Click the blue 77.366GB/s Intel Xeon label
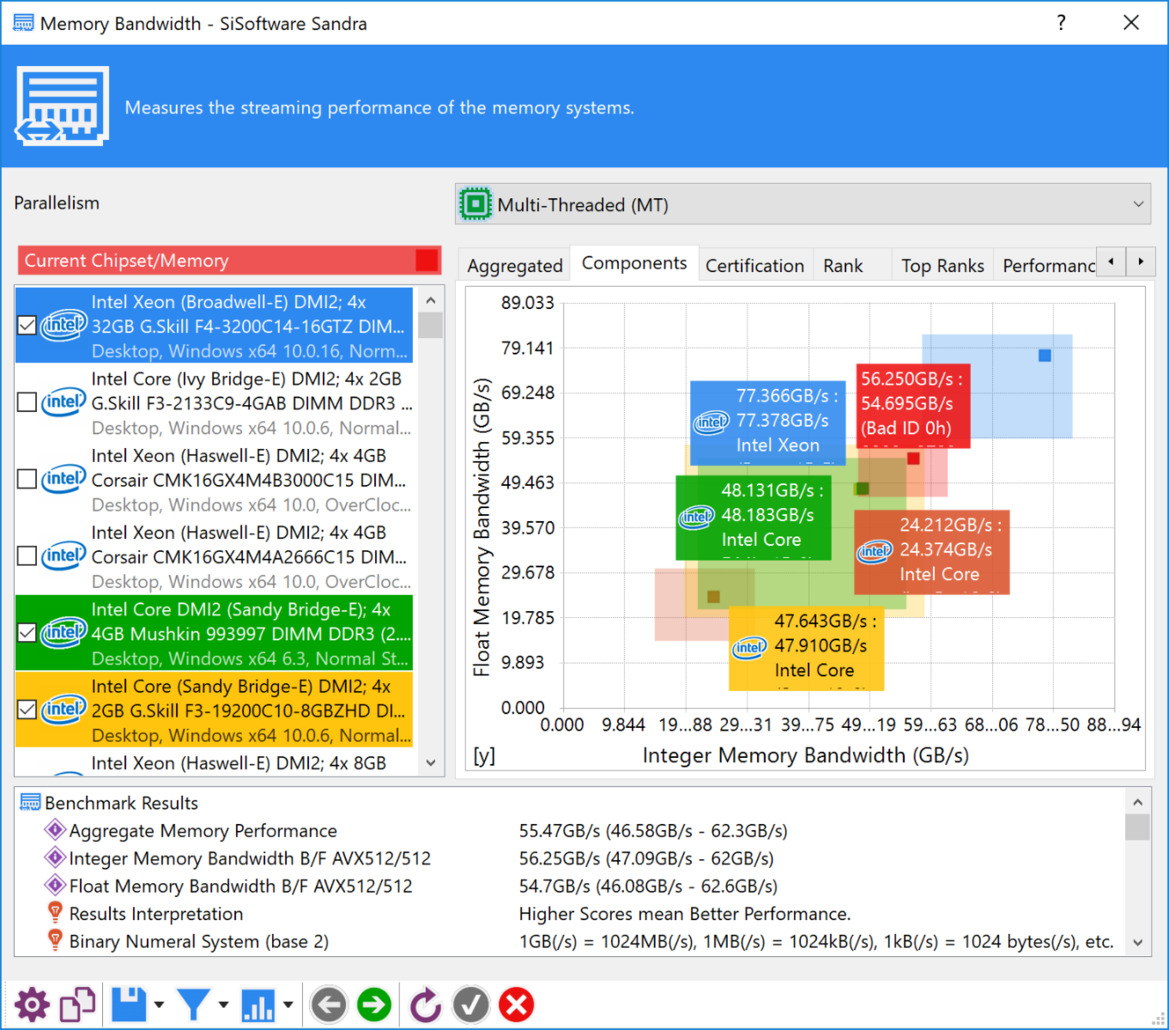This screenshot has height=1030, width=1169. pyautogui.click(x=768, y=423)
